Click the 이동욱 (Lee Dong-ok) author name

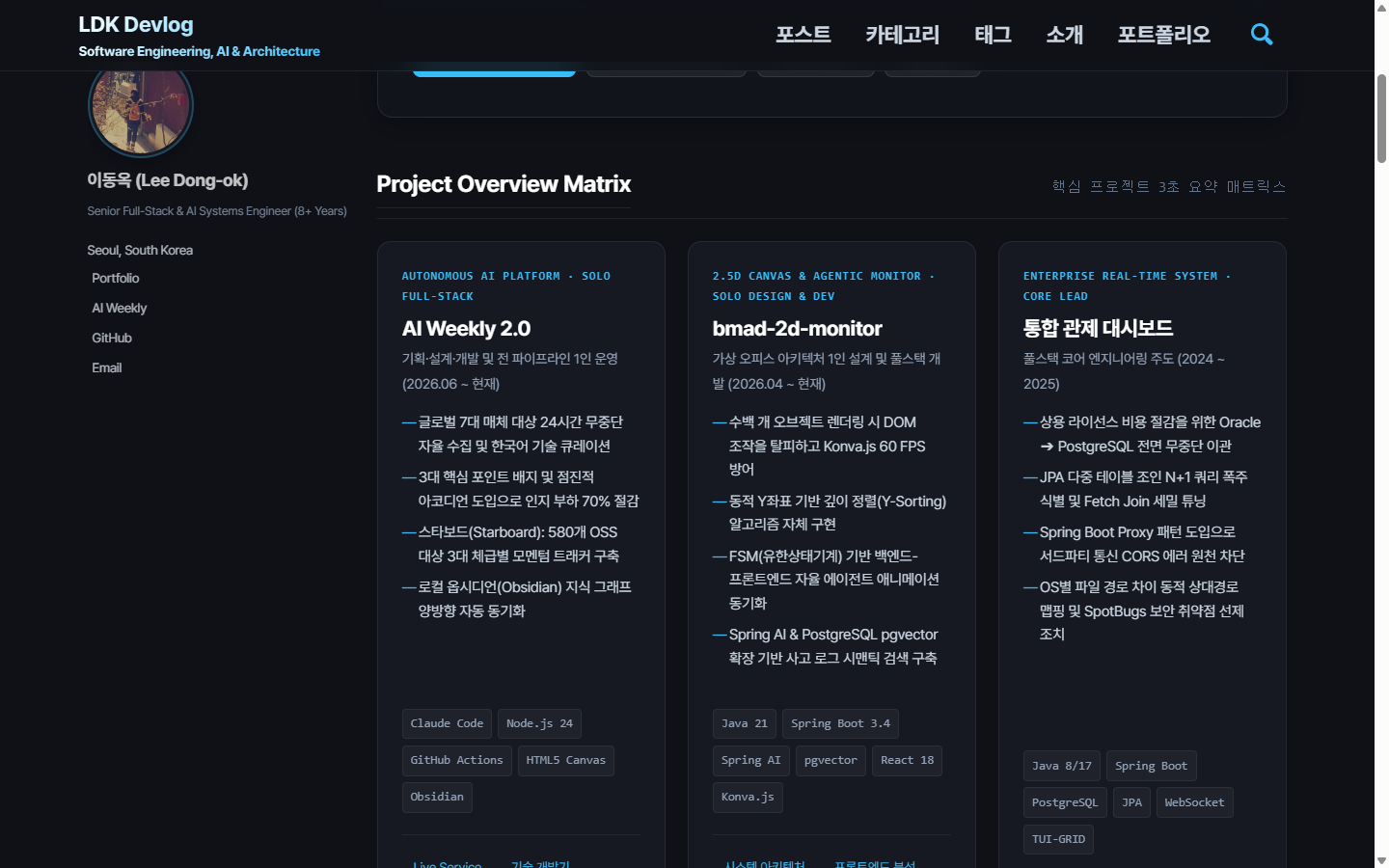pyautogui.click(x=168, y=180)
